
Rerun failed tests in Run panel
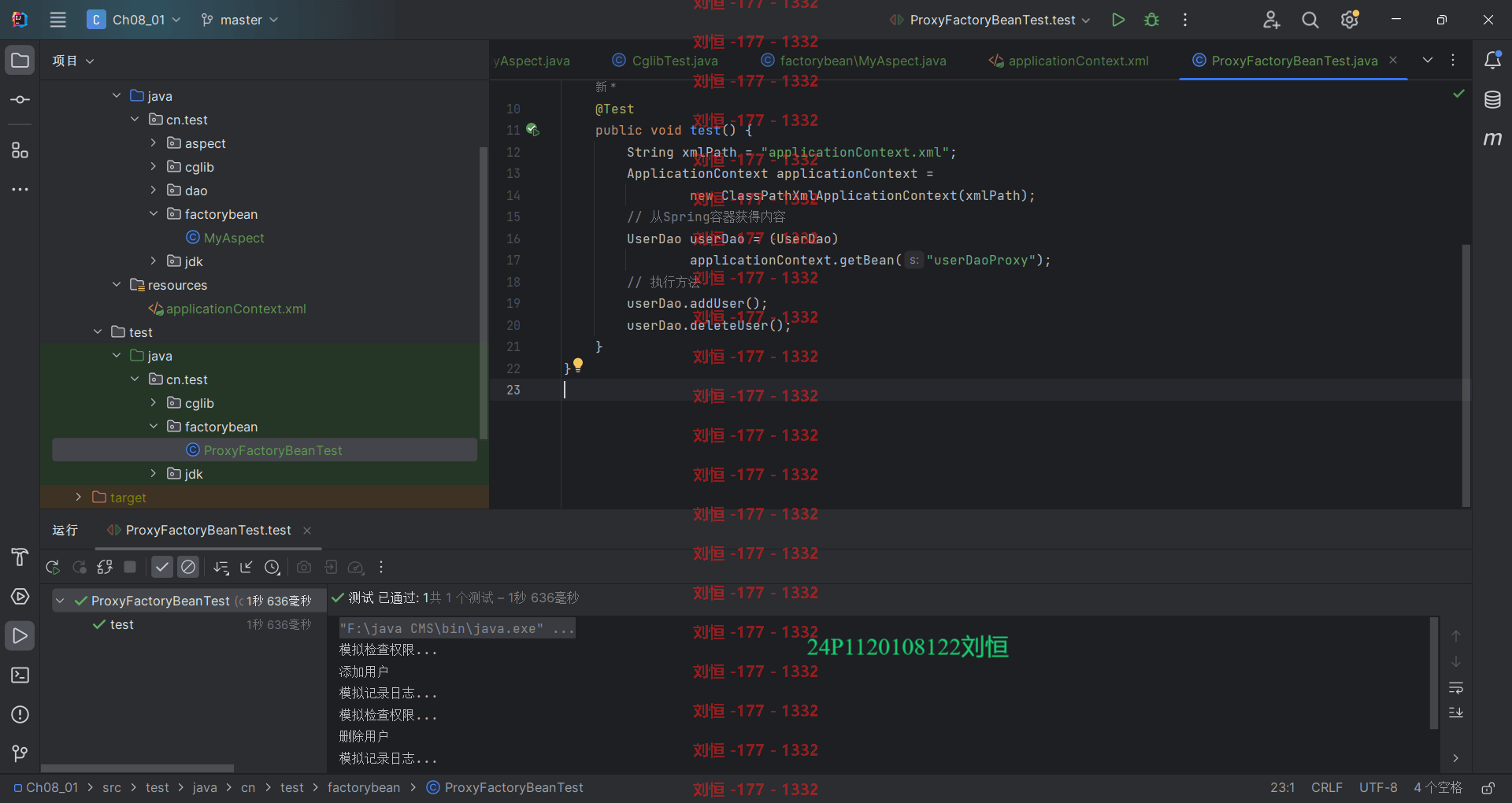tap(80, 567)
